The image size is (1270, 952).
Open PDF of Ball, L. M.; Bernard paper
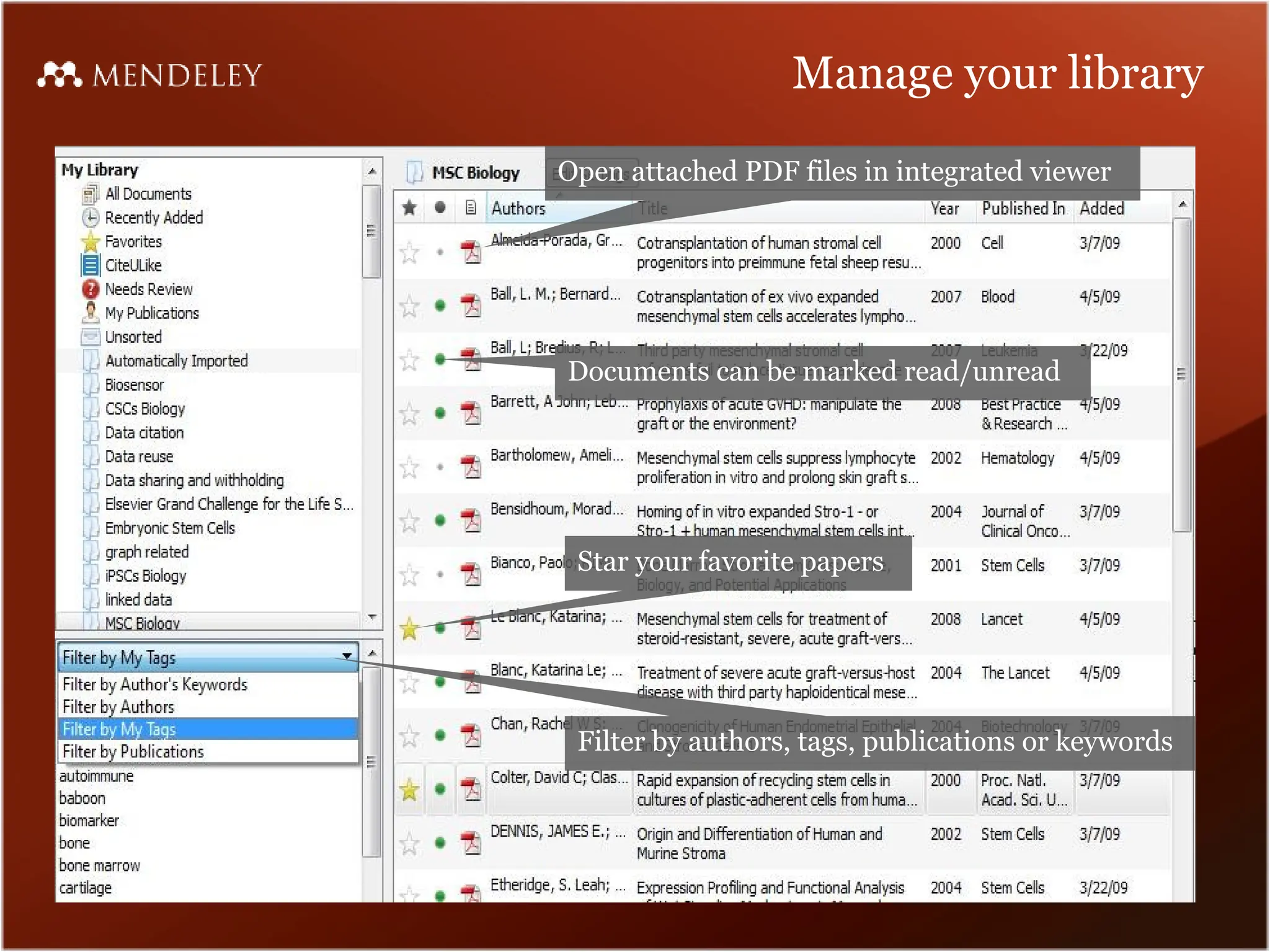click(471, 305)
